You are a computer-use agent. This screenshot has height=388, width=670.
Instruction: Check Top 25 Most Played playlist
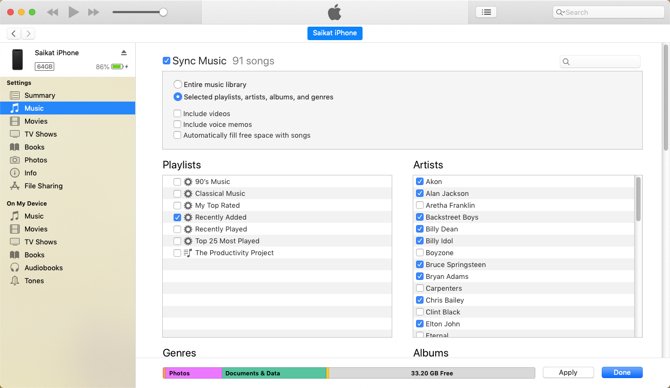[177, 241]
